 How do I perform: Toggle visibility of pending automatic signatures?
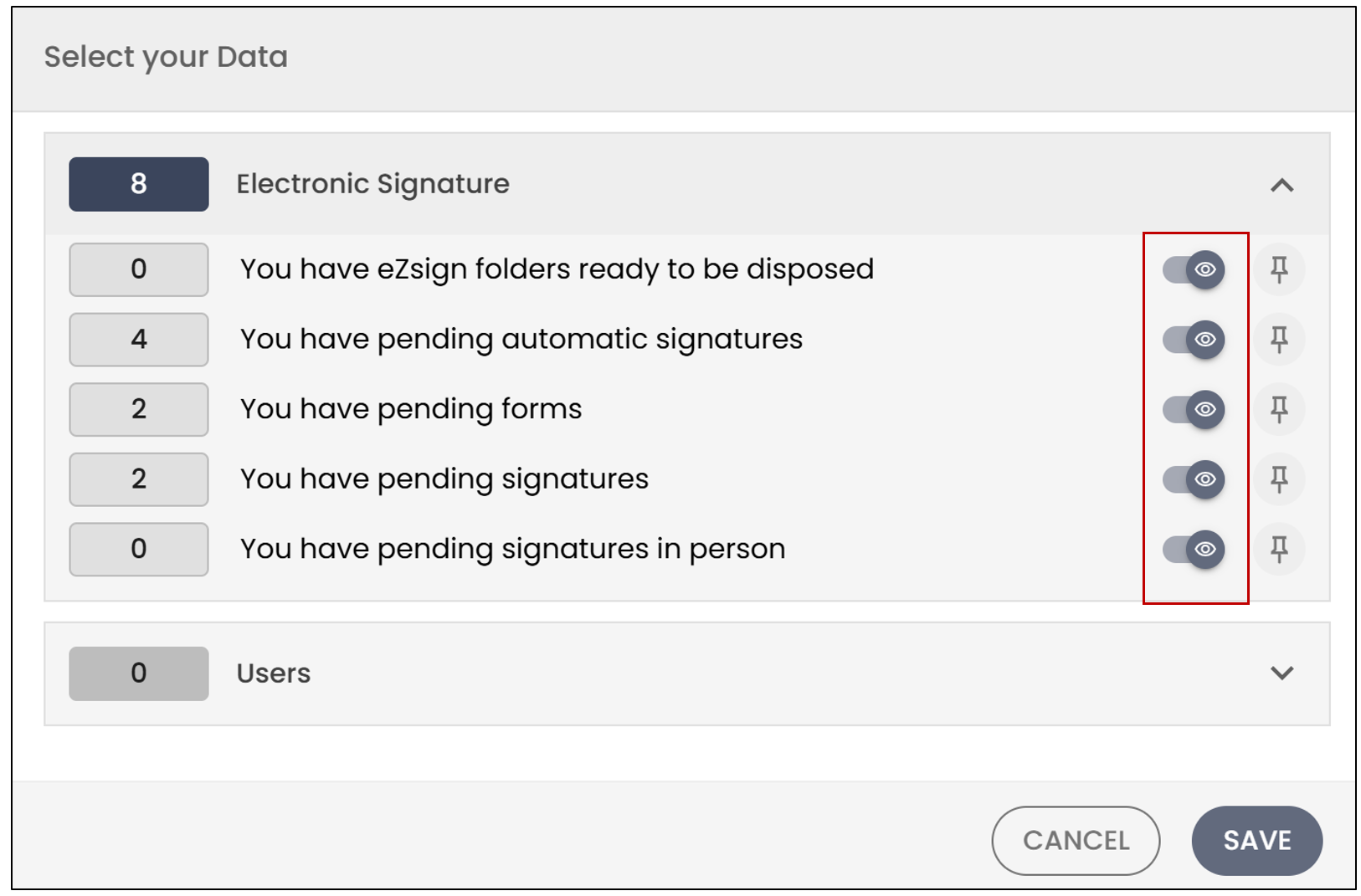(1194, 339)
